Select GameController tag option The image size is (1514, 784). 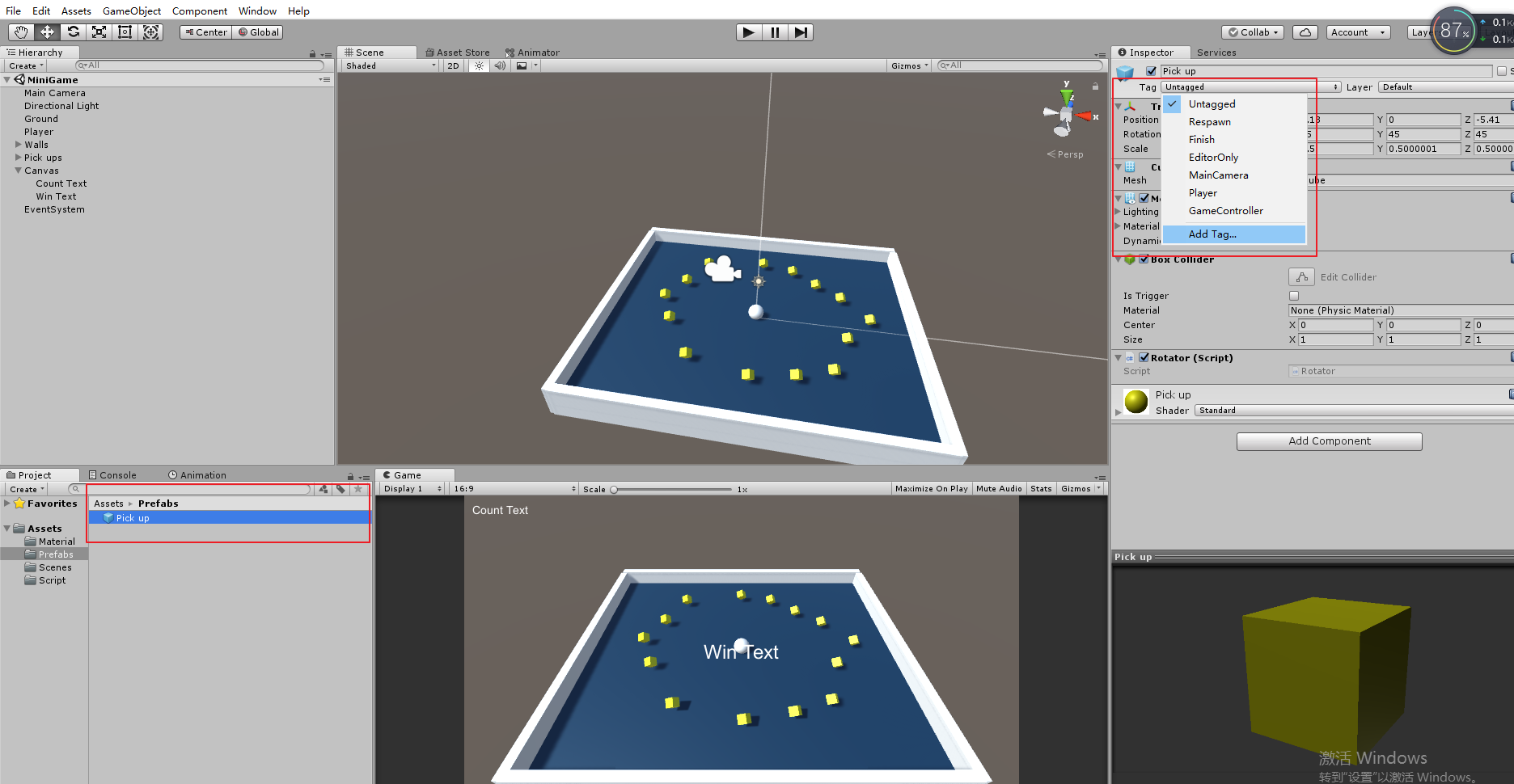click(1234, 211)
